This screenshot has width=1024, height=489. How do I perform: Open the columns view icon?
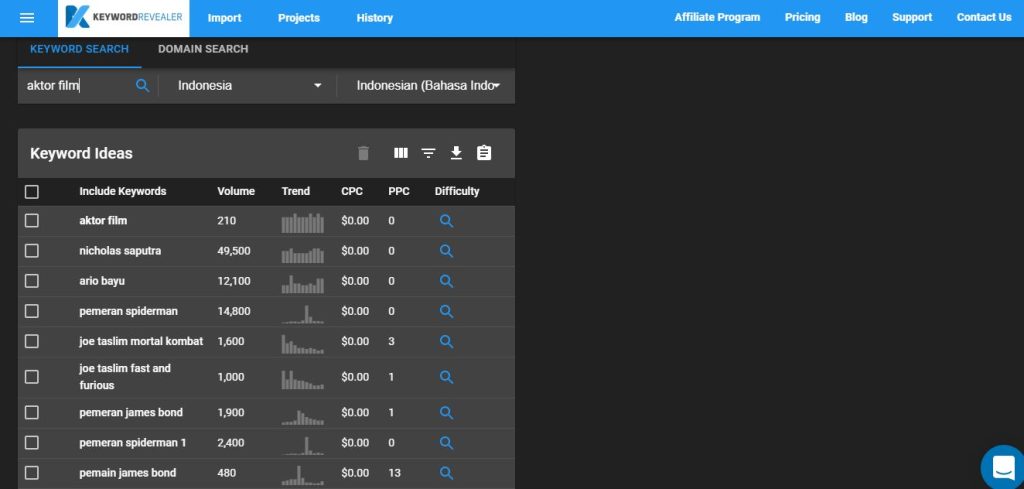[x=401, y=153]
